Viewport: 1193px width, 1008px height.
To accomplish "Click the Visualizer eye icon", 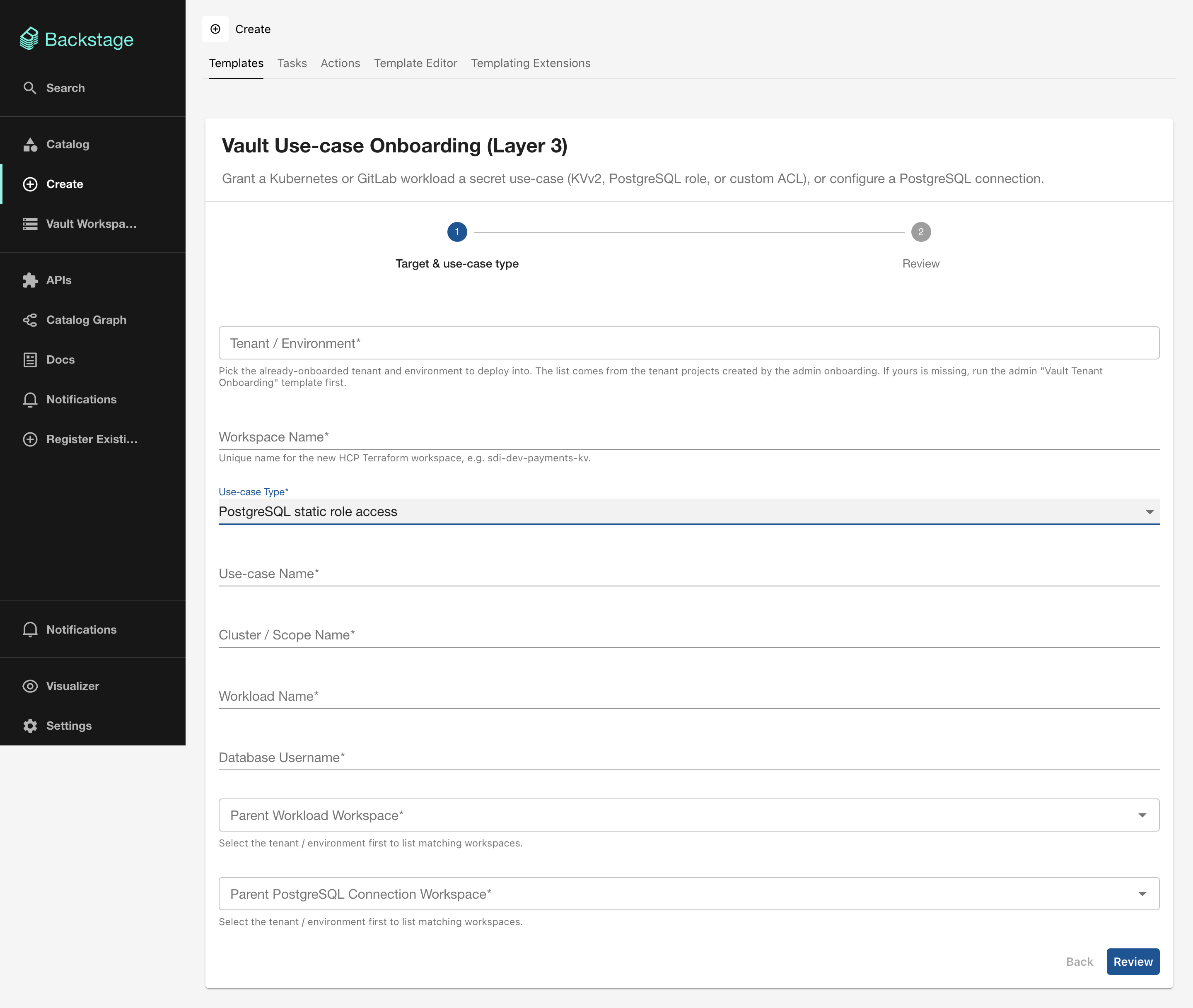I will coord(30,686).
